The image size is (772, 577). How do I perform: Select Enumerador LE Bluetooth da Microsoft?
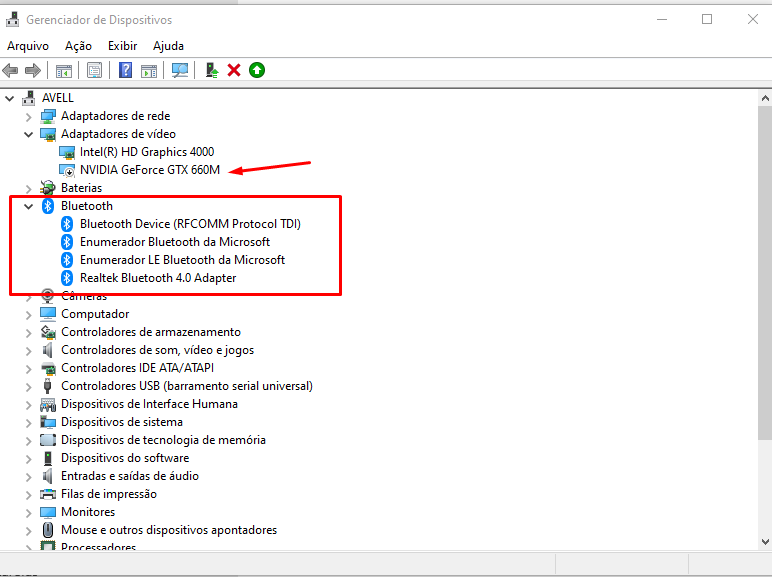[x=182, y=260]
